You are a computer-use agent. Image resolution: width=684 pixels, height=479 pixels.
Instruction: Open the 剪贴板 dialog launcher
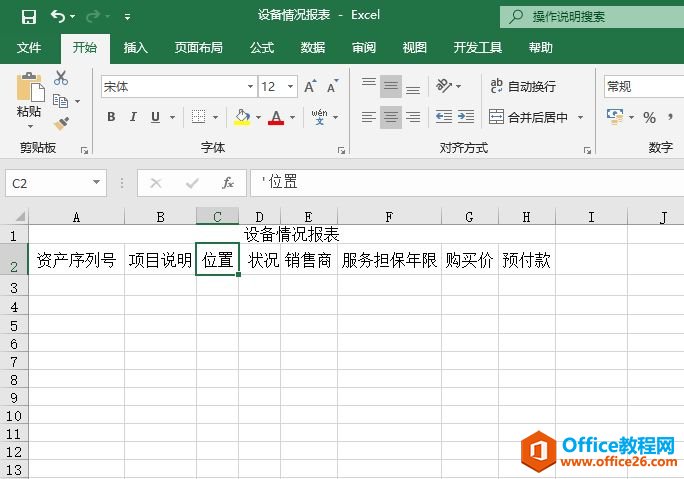click(85, 151)
